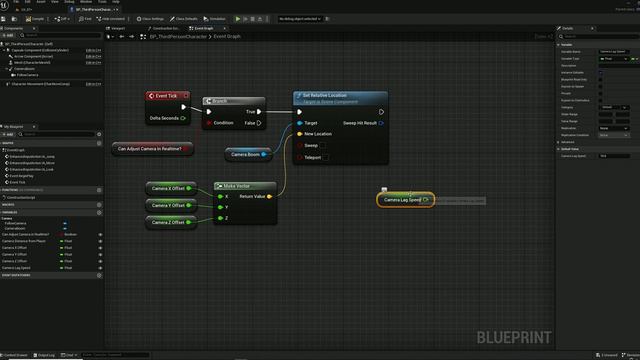Image resolution: width=640 pixels, height=360 pixels.
Task: Click the Stop playback button in the toolbar
Action: (253, 19)
